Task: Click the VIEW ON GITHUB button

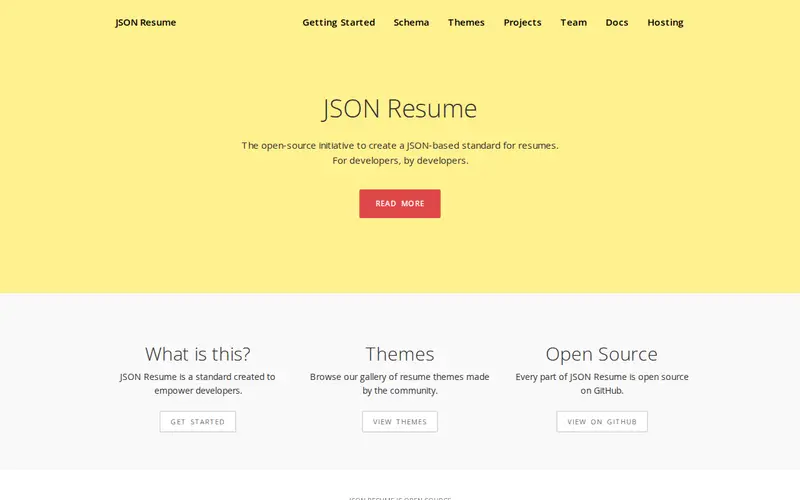Action: (x=602, y=422)
